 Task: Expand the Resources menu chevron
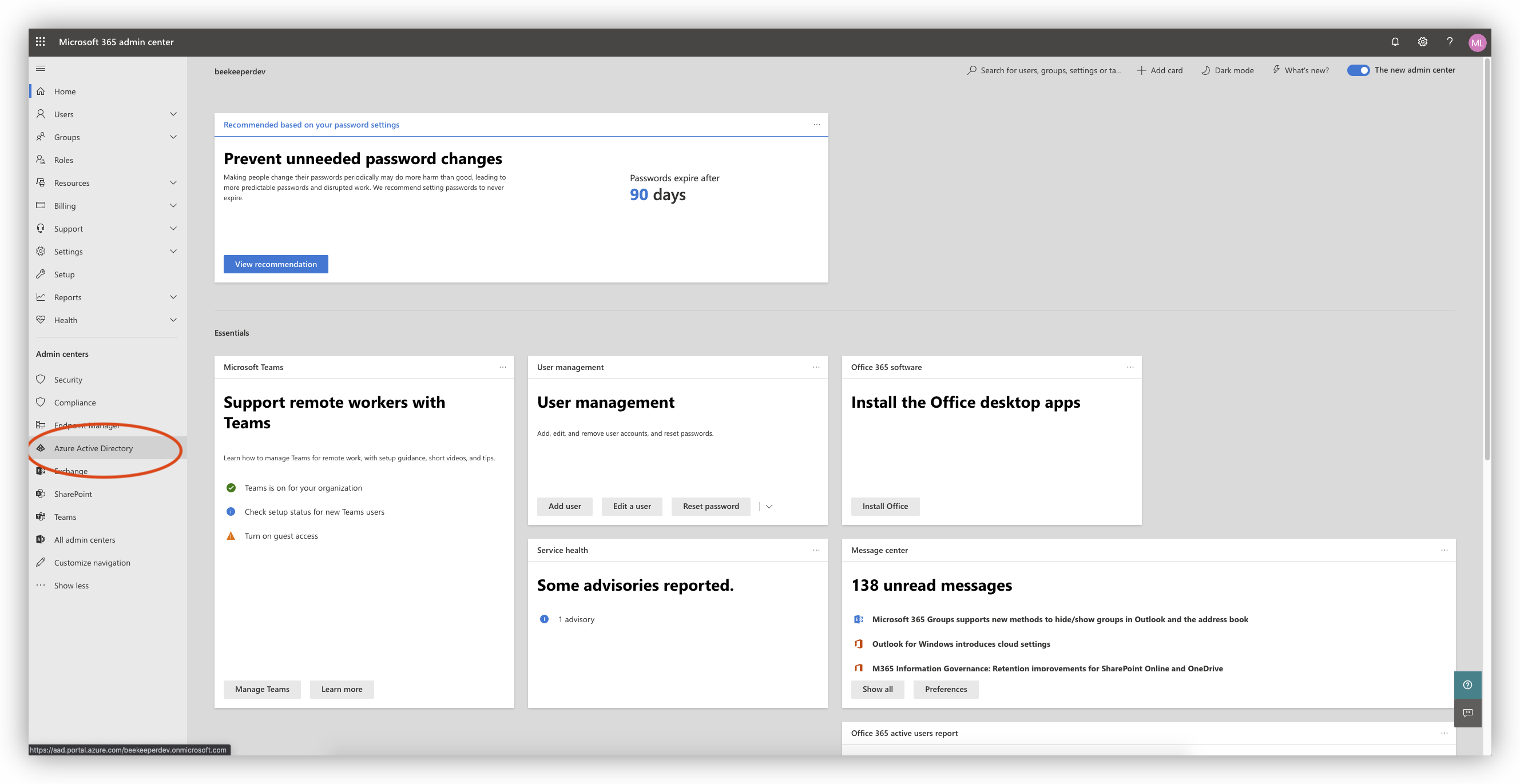(173, 183)
